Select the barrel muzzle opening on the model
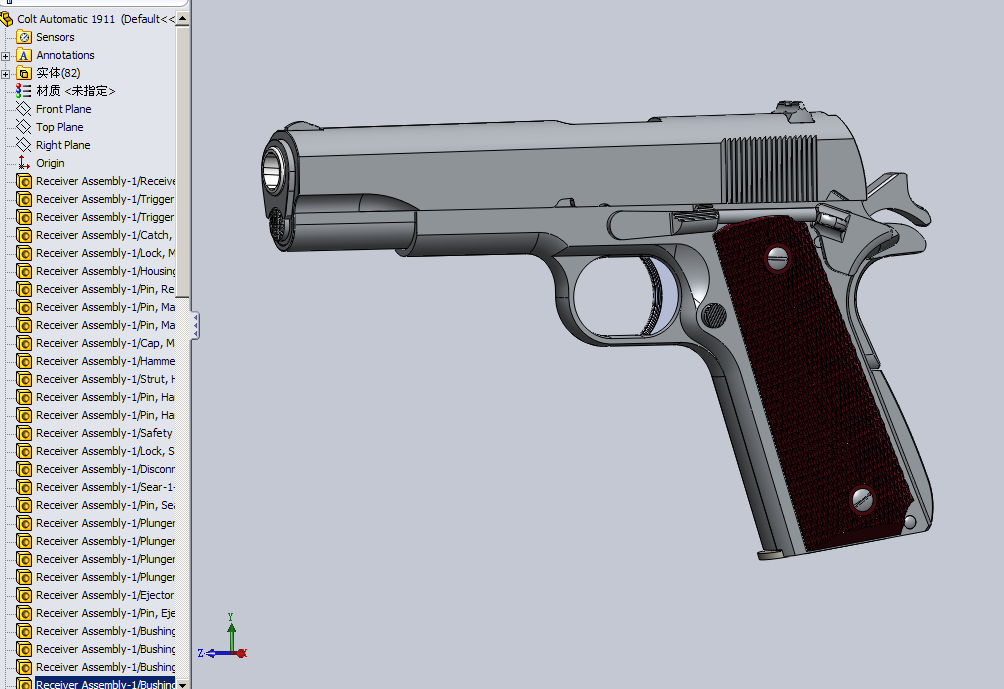 [273, 169]
